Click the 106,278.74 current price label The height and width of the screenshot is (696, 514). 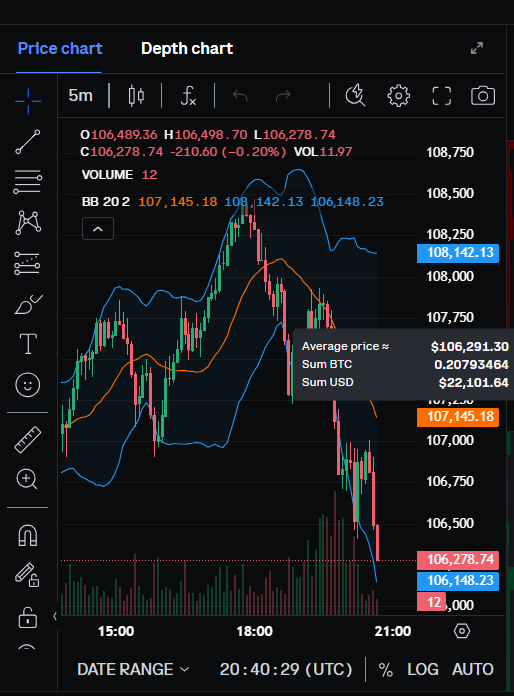(458, 560)
